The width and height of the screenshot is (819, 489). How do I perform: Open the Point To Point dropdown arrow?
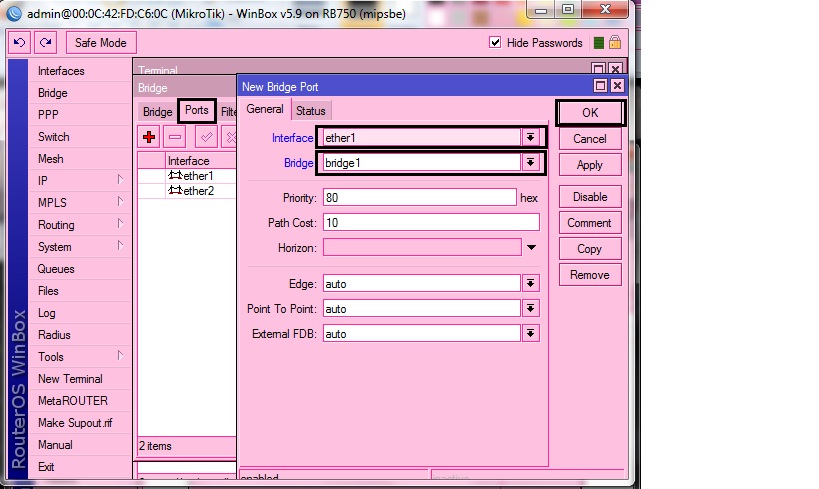click(530, 308)
